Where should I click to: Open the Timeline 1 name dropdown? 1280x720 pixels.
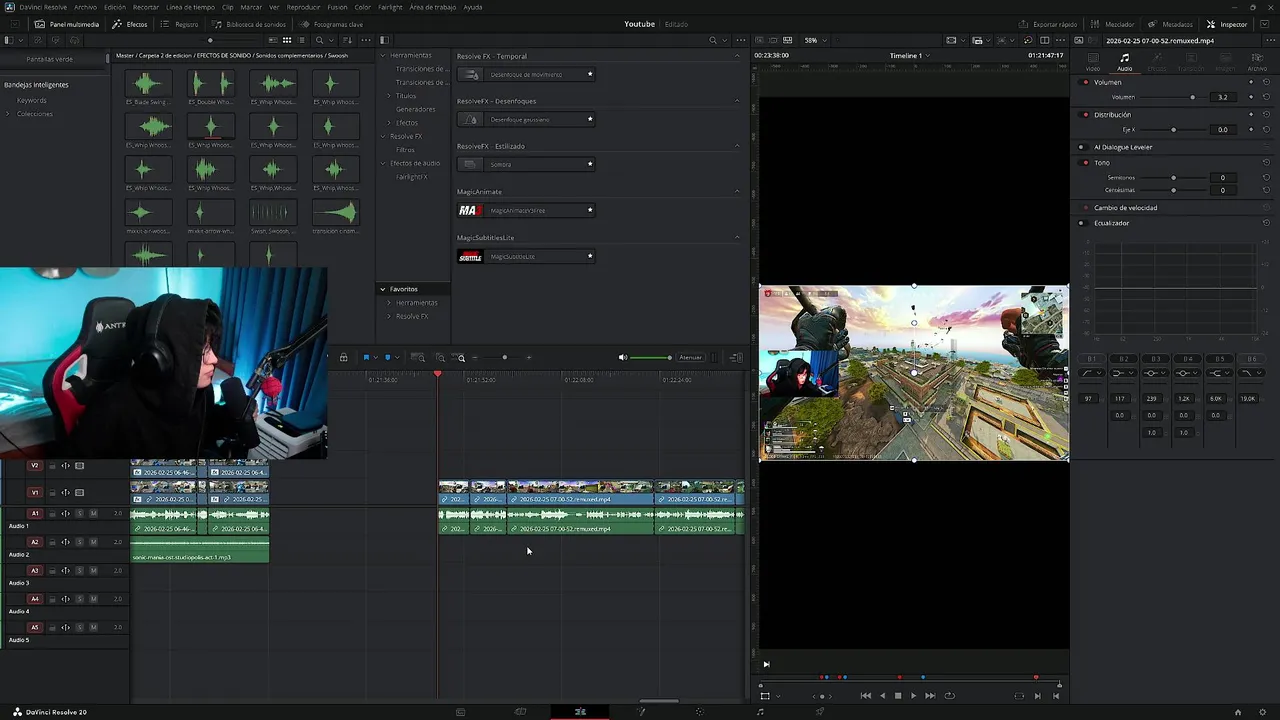tap(910, 55)
